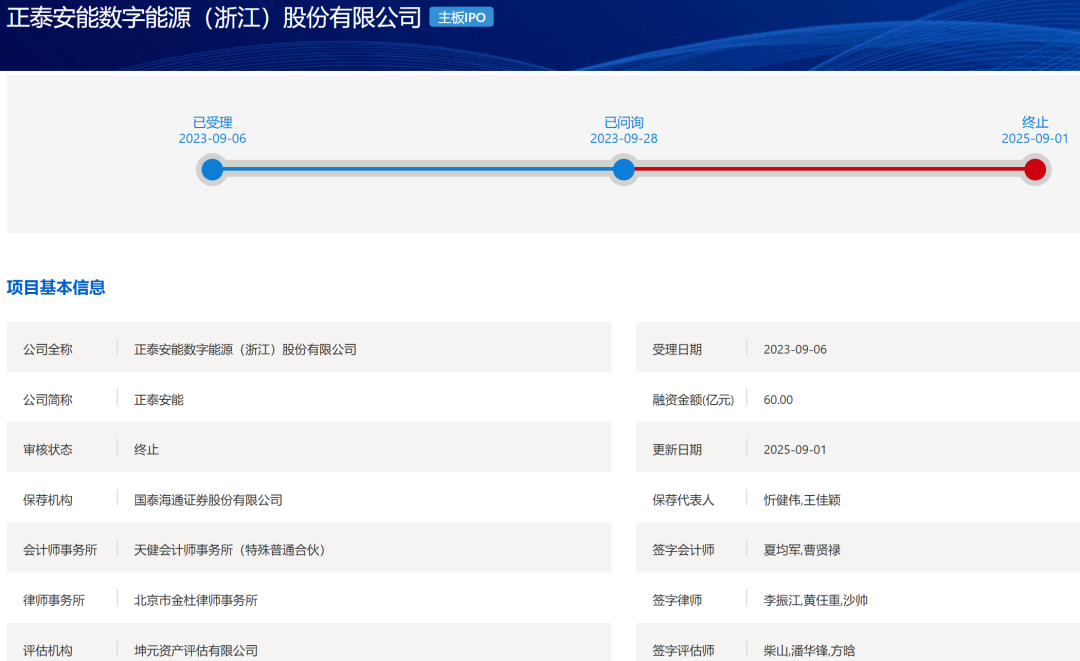
Task: Click 坤元资产评估有限公司 value
Action: (196, 650)
